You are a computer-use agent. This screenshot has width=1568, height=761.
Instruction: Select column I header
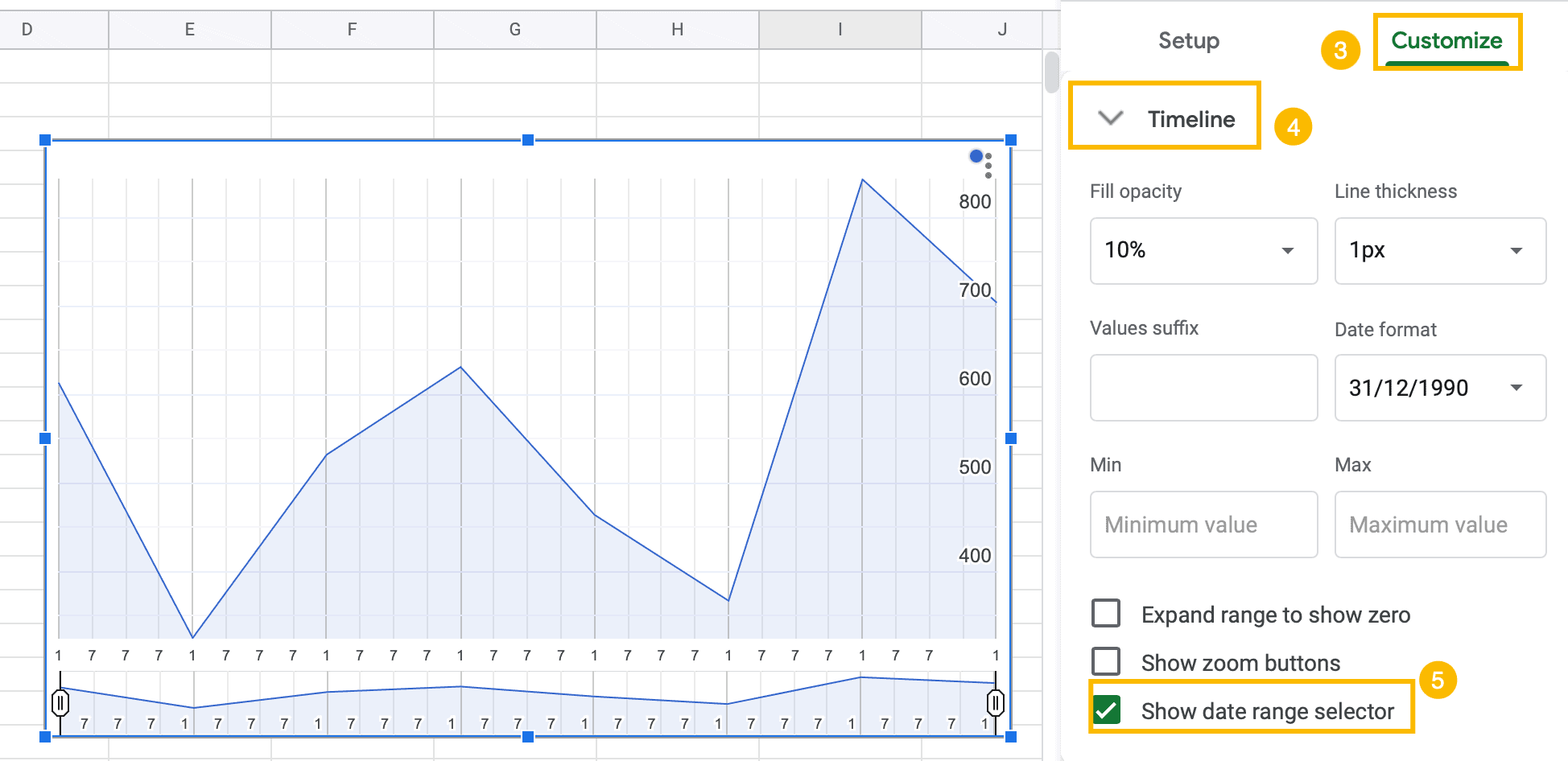click(840, 29)
